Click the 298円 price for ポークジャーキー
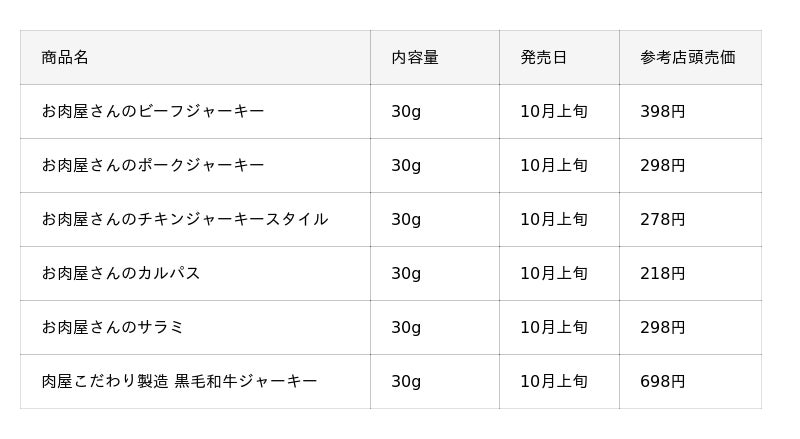This screenshot has width=800, height=439. [663, 166]
